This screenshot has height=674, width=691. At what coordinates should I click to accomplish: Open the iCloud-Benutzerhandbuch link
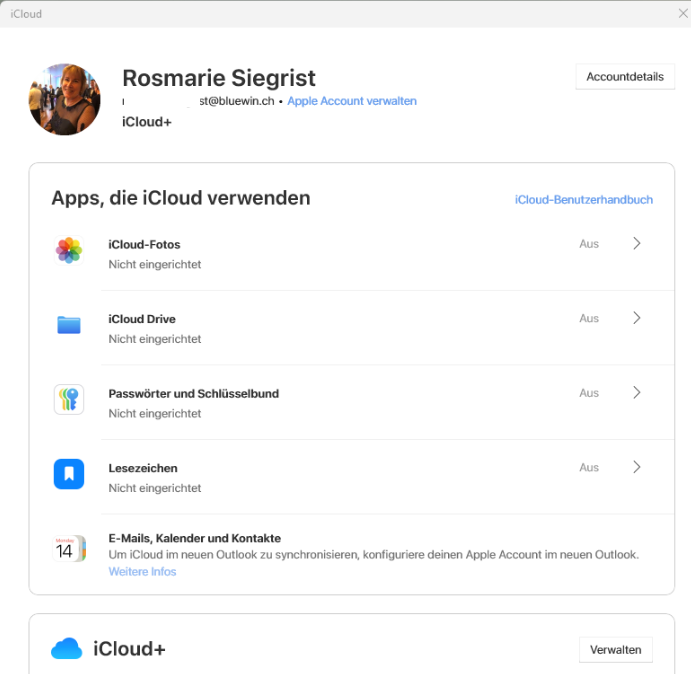click(x=583, y=200)
